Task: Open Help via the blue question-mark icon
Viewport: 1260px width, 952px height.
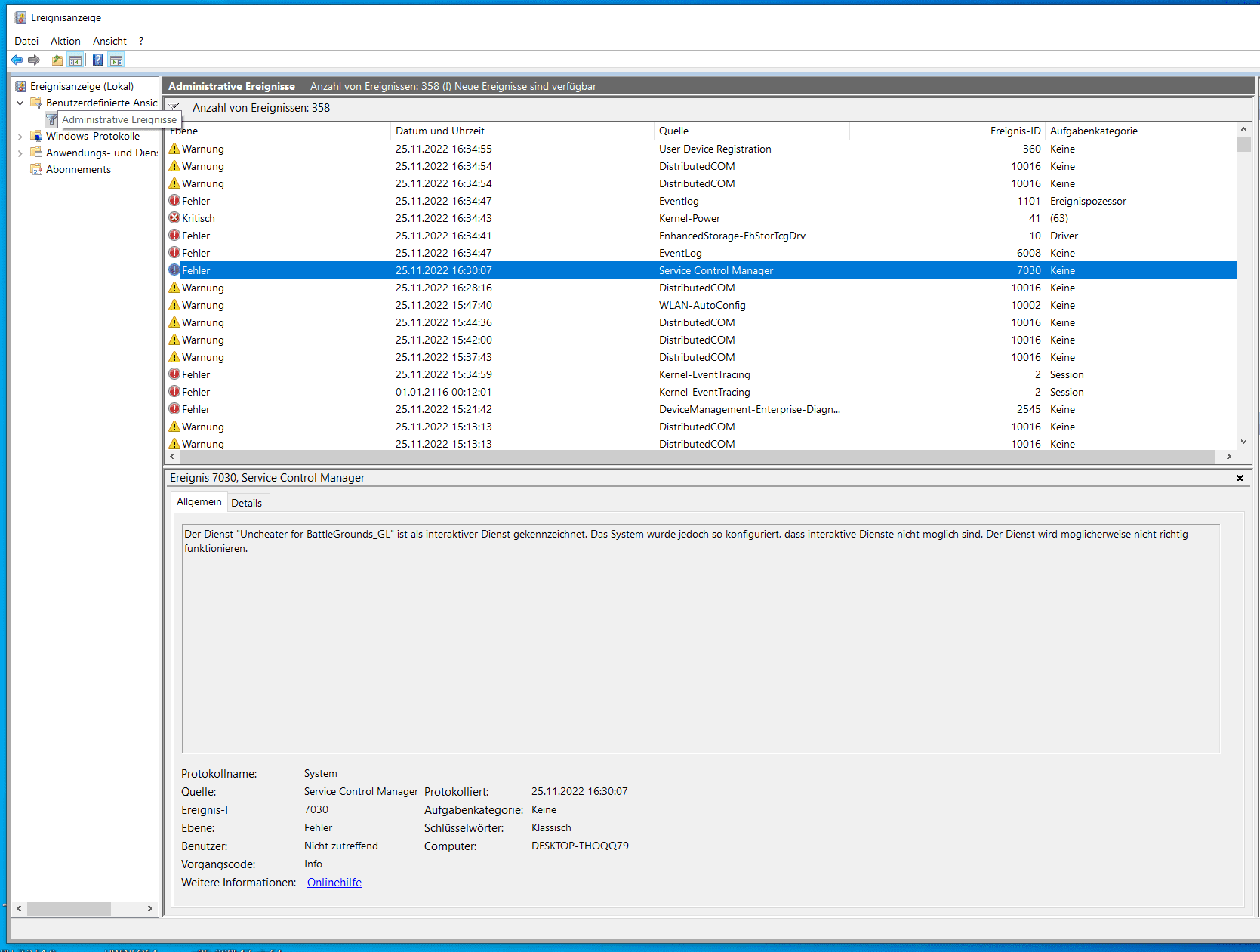Action: [98, 60]
